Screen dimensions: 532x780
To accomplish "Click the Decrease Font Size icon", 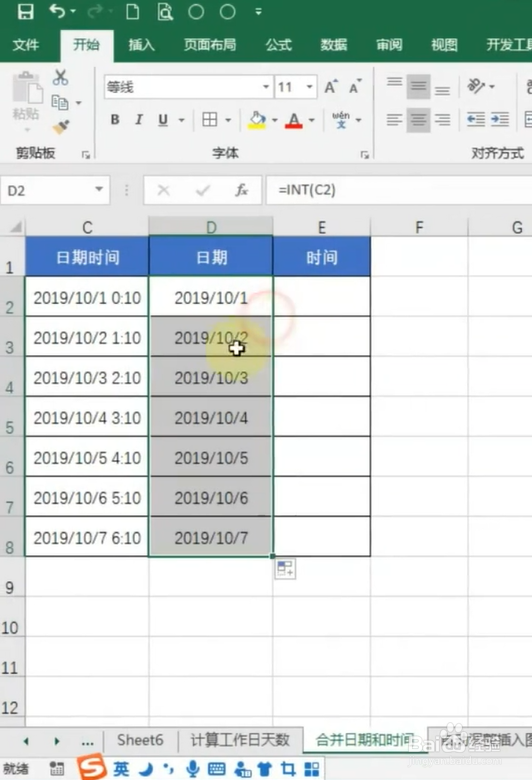I will coord(355,87).
